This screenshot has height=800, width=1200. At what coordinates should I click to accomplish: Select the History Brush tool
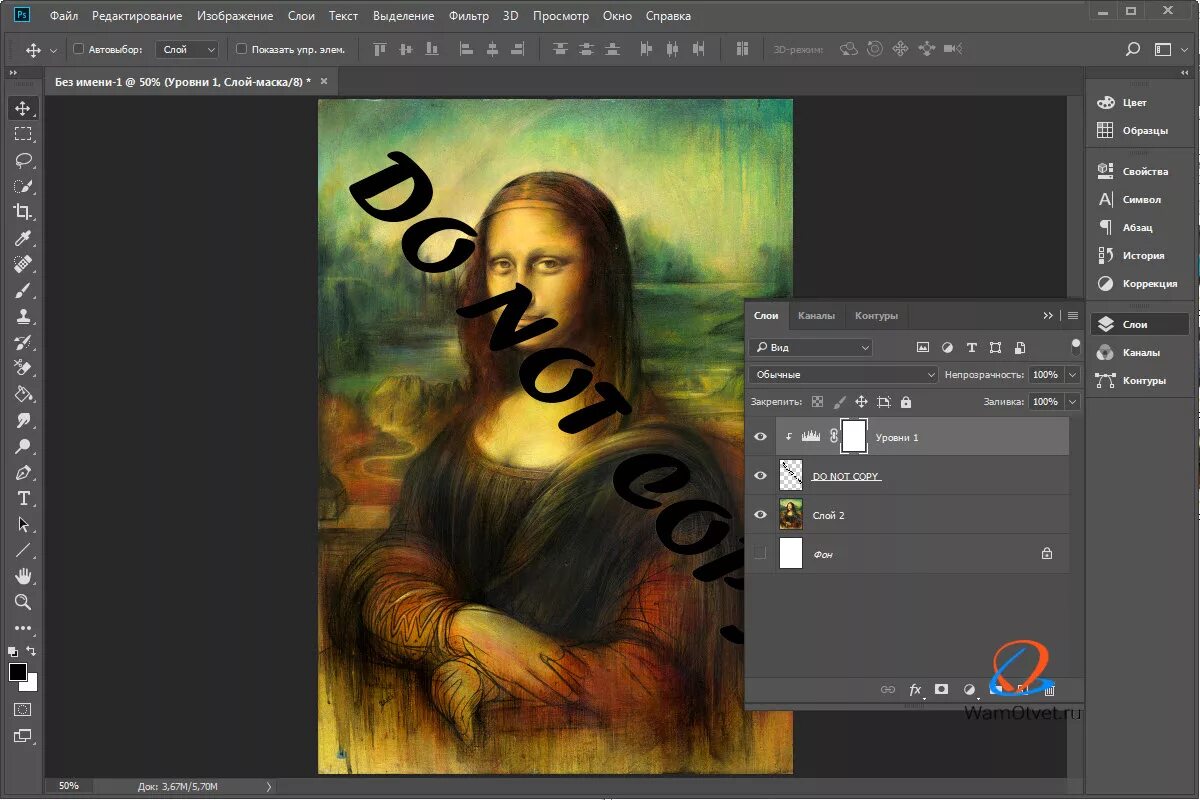pyautogui.click(x=22, y=342)
